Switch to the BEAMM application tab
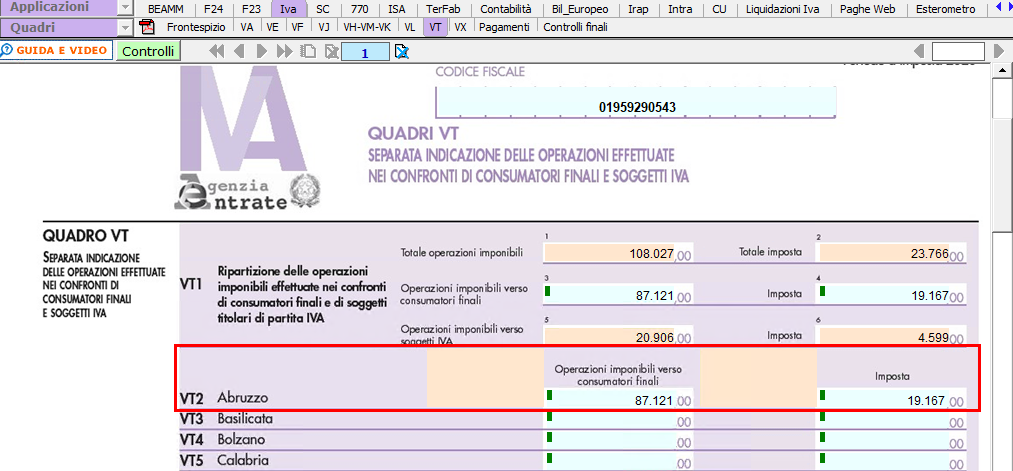The image size is (1013, 471). (x=165, y=9)
